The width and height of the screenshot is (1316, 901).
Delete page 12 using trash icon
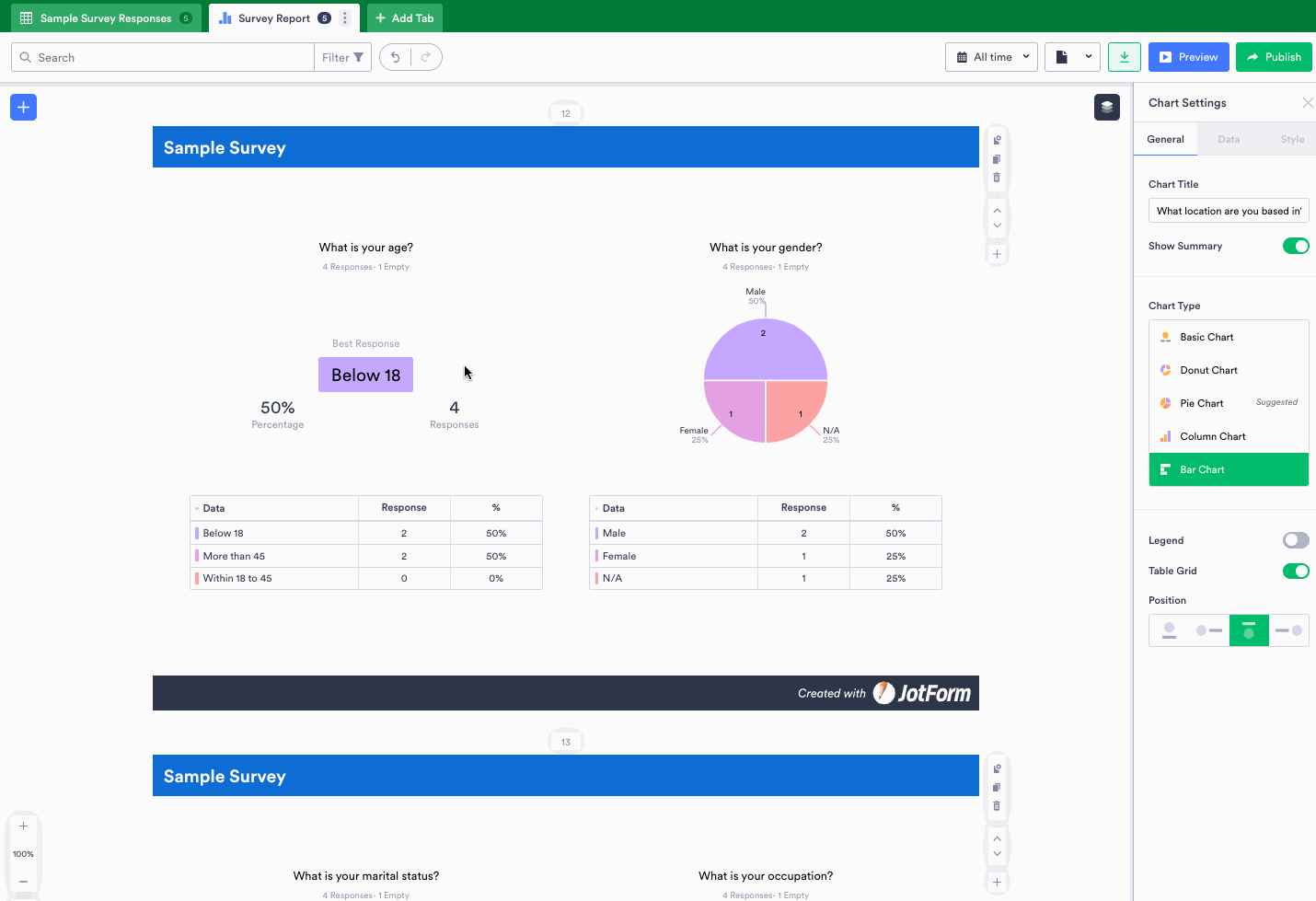point(997,178)
